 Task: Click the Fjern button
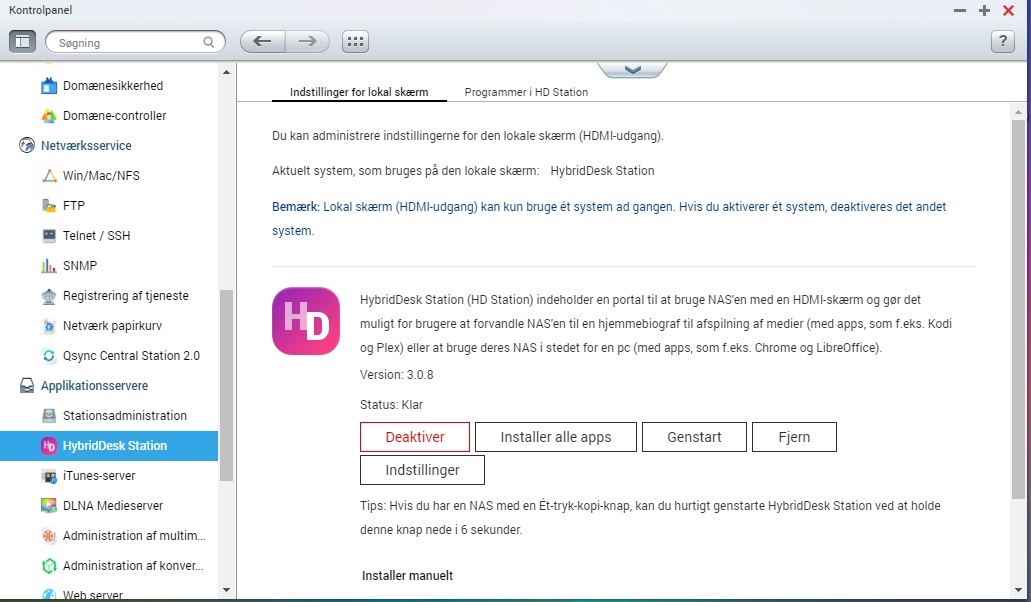click(x=794, y=437)
